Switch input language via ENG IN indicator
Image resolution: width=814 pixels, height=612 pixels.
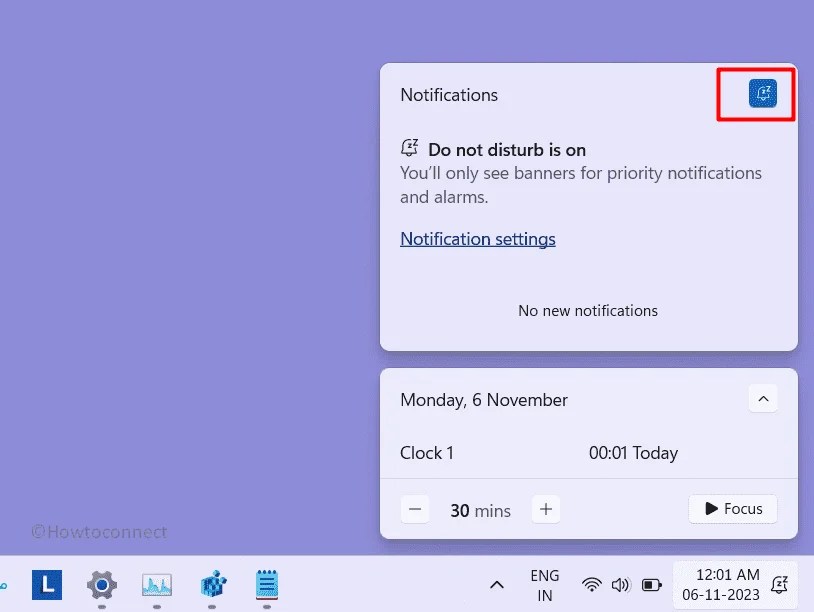(544, 585)
